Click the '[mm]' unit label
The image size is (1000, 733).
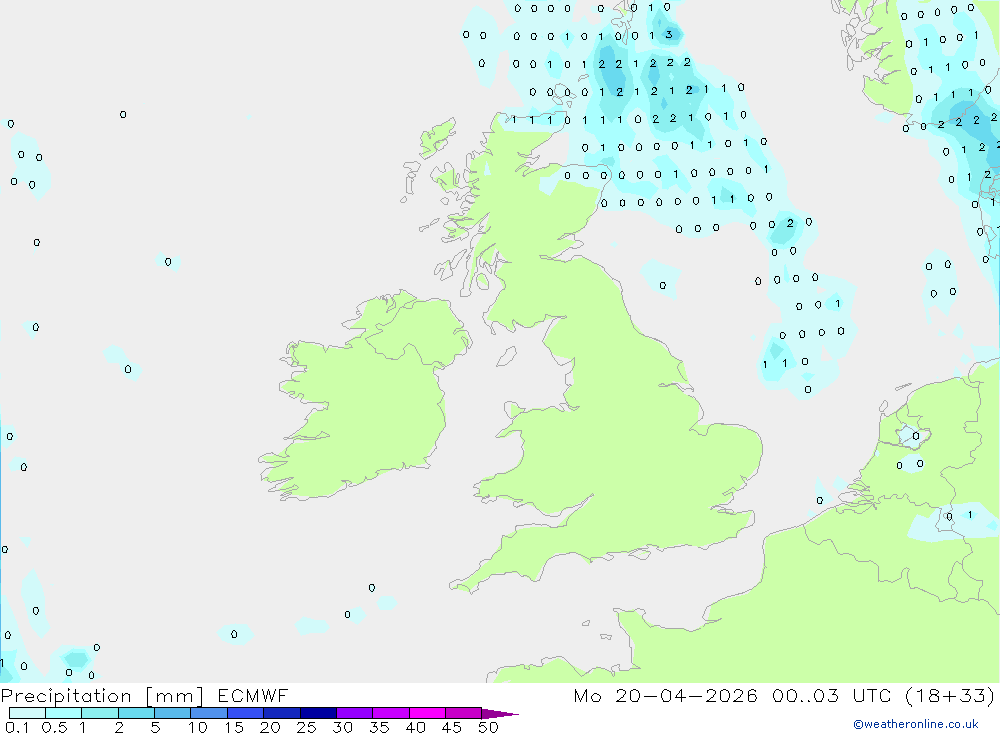point(175,696)
